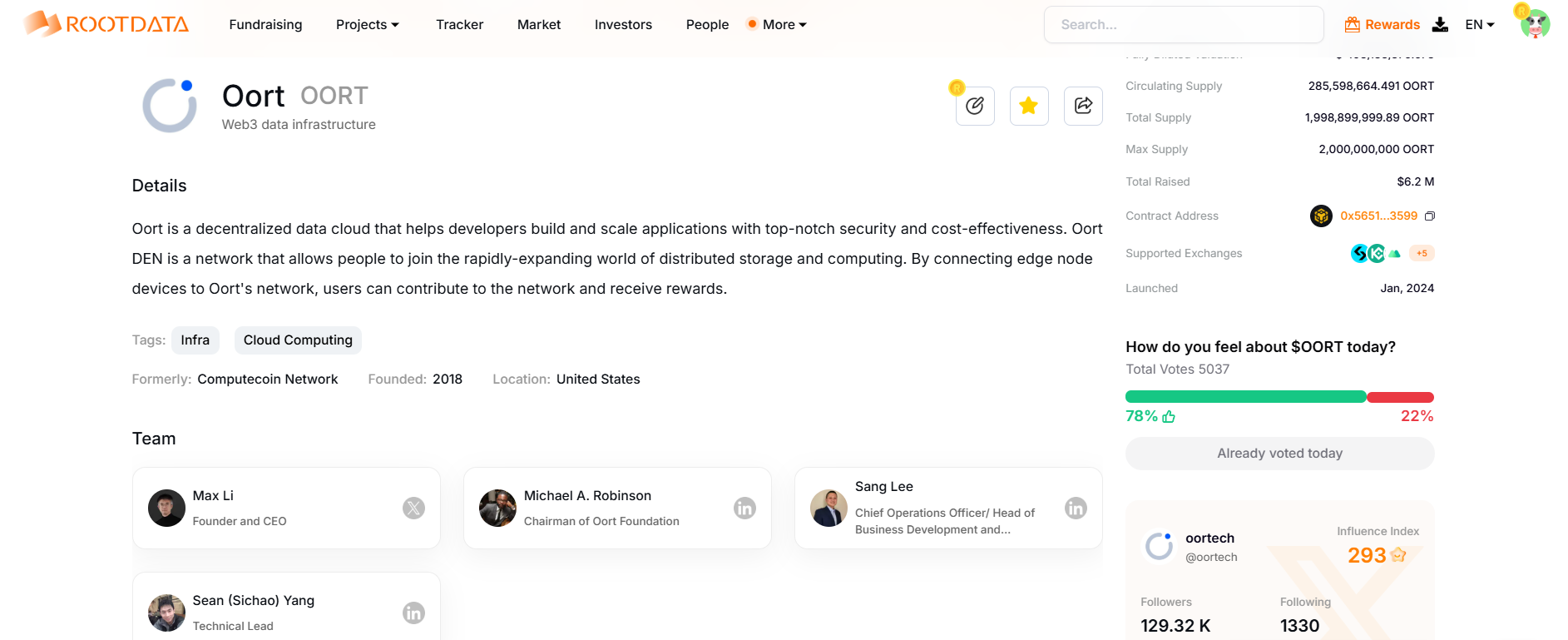This screenshot has width=1568, height=640.
Task: Expand the Projects dropdown menu
Action: 367,24
